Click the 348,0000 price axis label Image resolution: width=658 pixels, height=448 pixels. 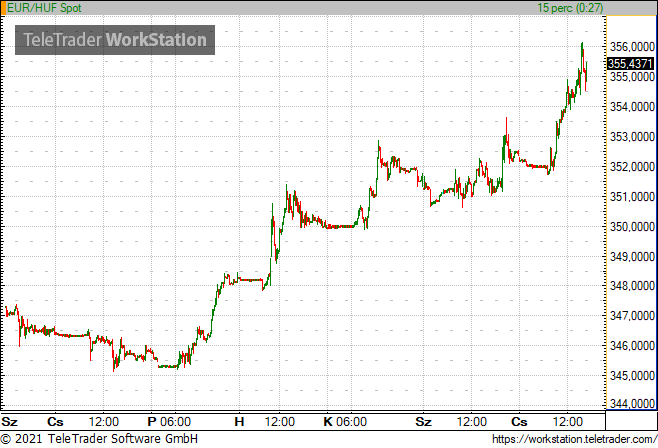(x=632, y=286)
